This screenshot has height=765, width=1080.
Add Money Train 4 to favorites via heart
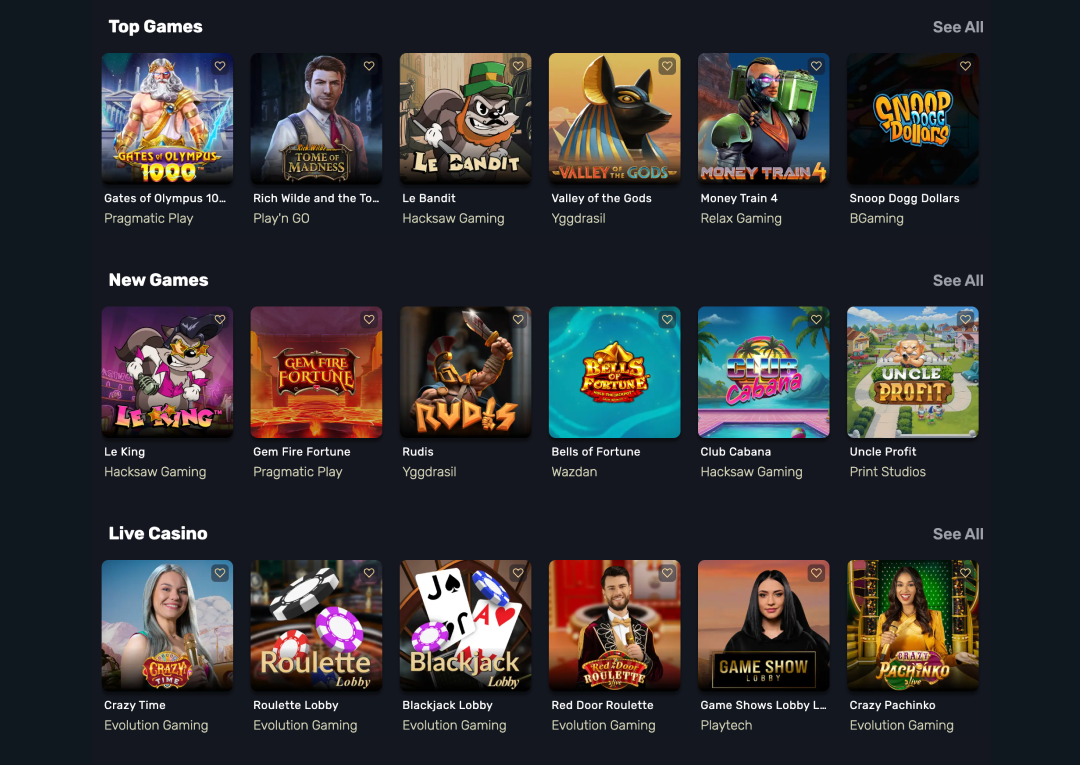(816, 66)
